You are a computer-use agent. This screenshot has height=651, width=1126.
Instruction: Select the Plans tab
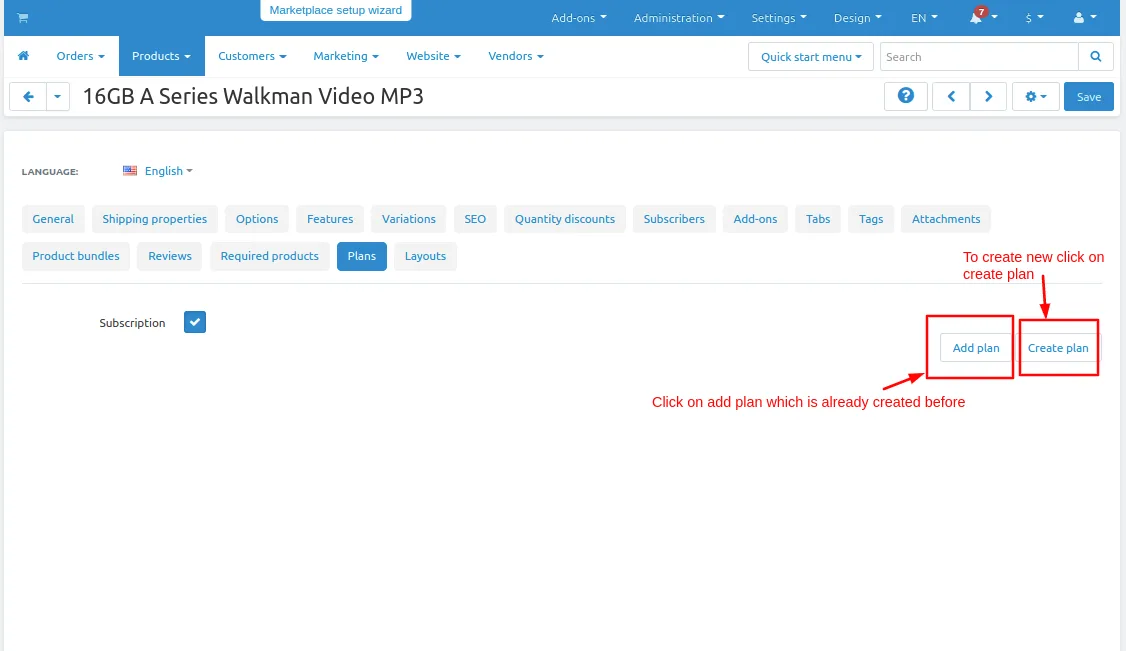[362, 256]
